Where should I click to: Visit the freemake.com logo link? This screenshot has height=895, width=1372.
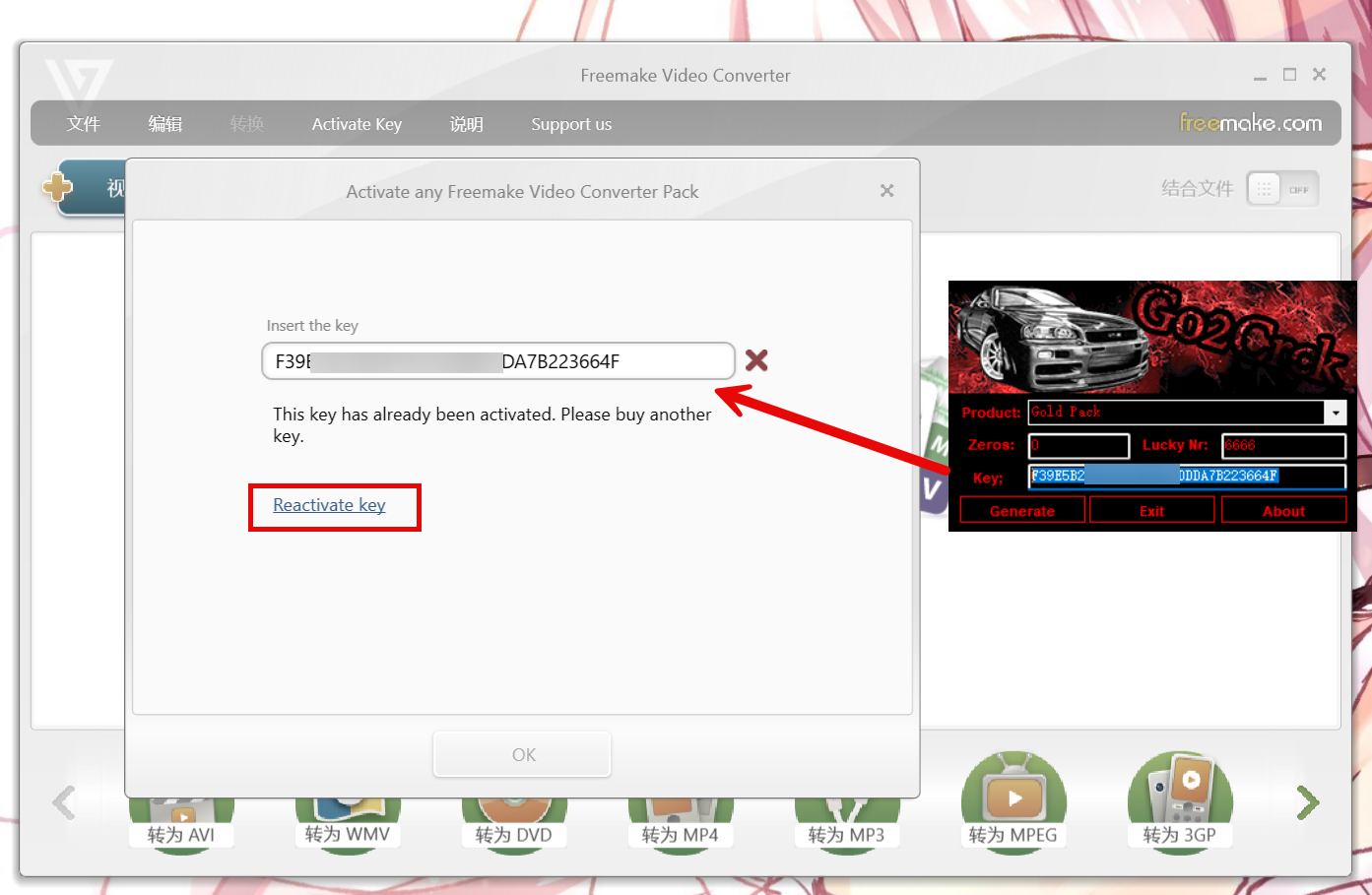click(1250, 123)
